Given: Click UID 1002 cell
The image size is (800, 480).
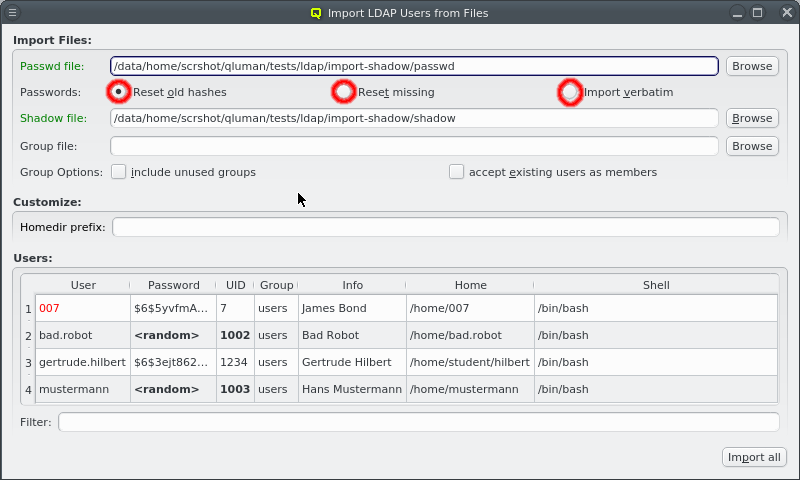Looking at the screenshot, I should coord(235,335).
